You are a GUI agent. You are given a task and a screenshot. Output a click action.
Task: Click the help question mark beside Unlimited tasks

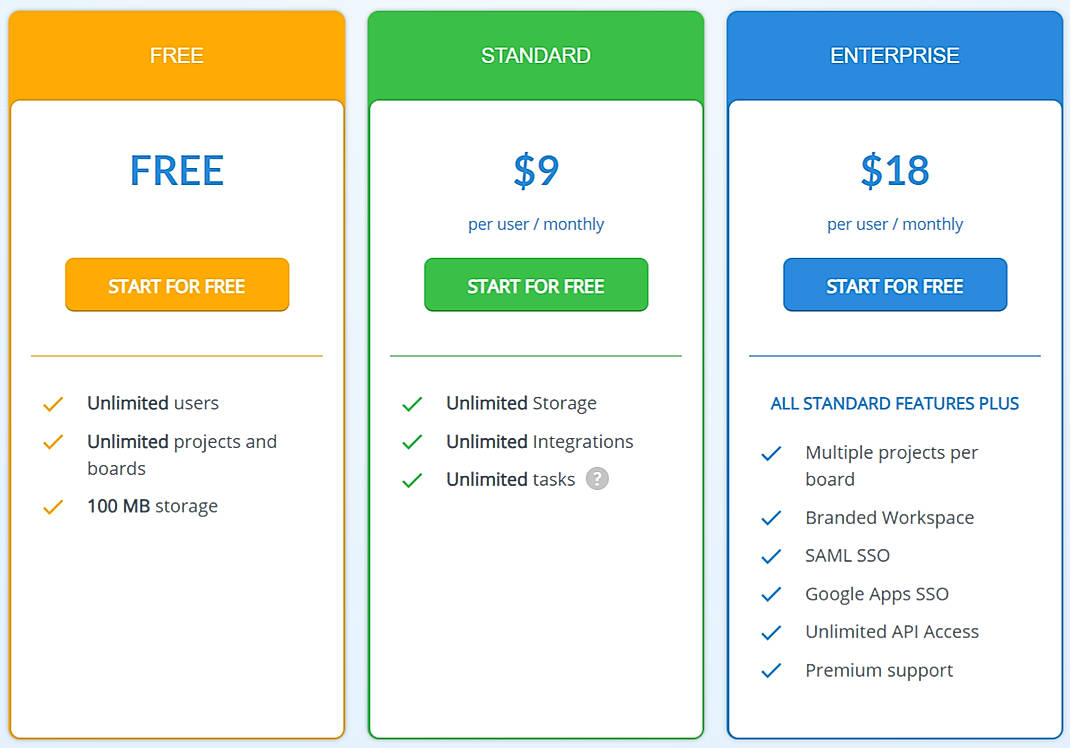[x=597, y=479]
